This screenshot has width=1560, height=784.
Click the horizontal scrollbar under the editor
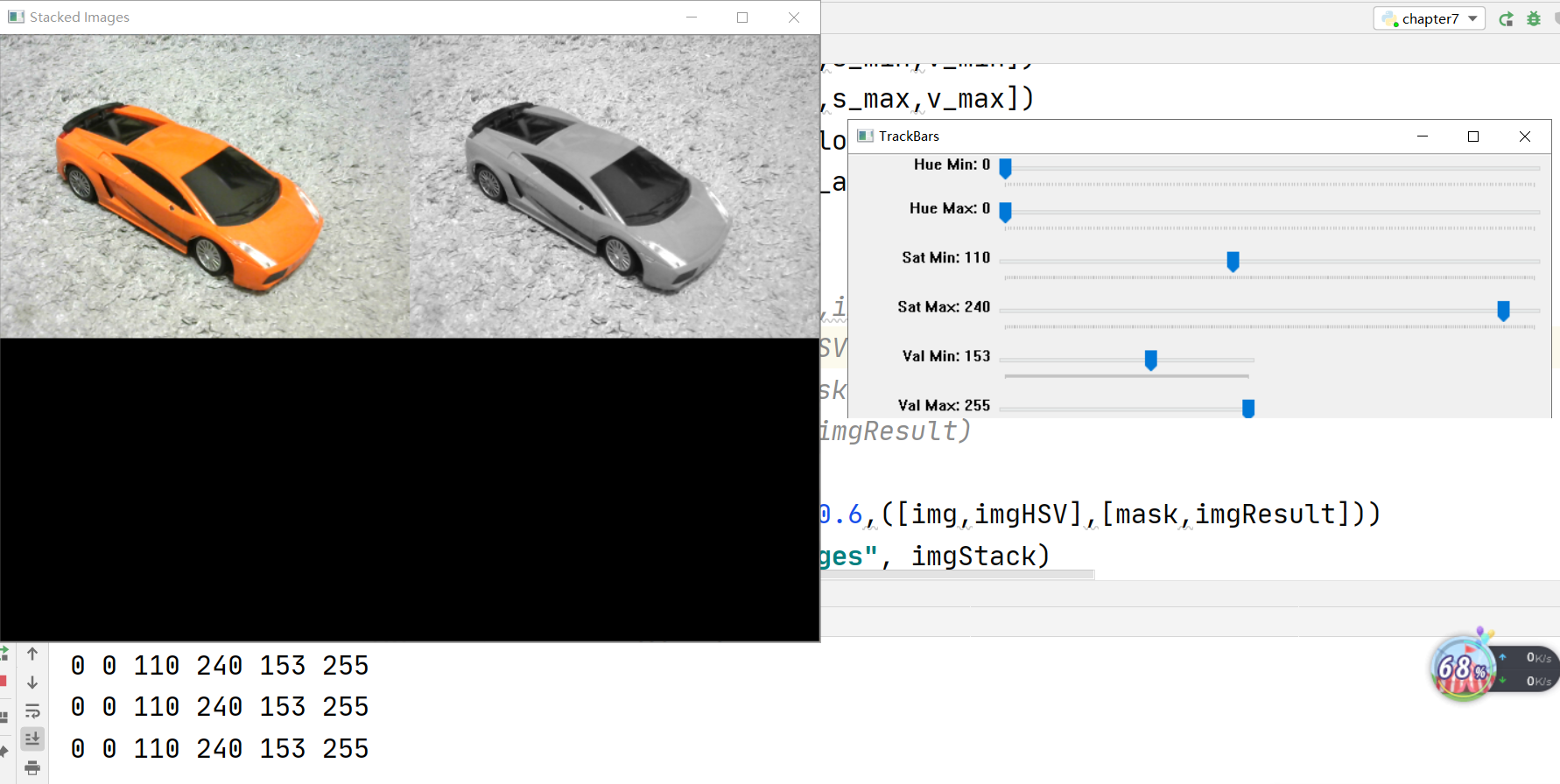pyautogui.click(x=957, y=575)
